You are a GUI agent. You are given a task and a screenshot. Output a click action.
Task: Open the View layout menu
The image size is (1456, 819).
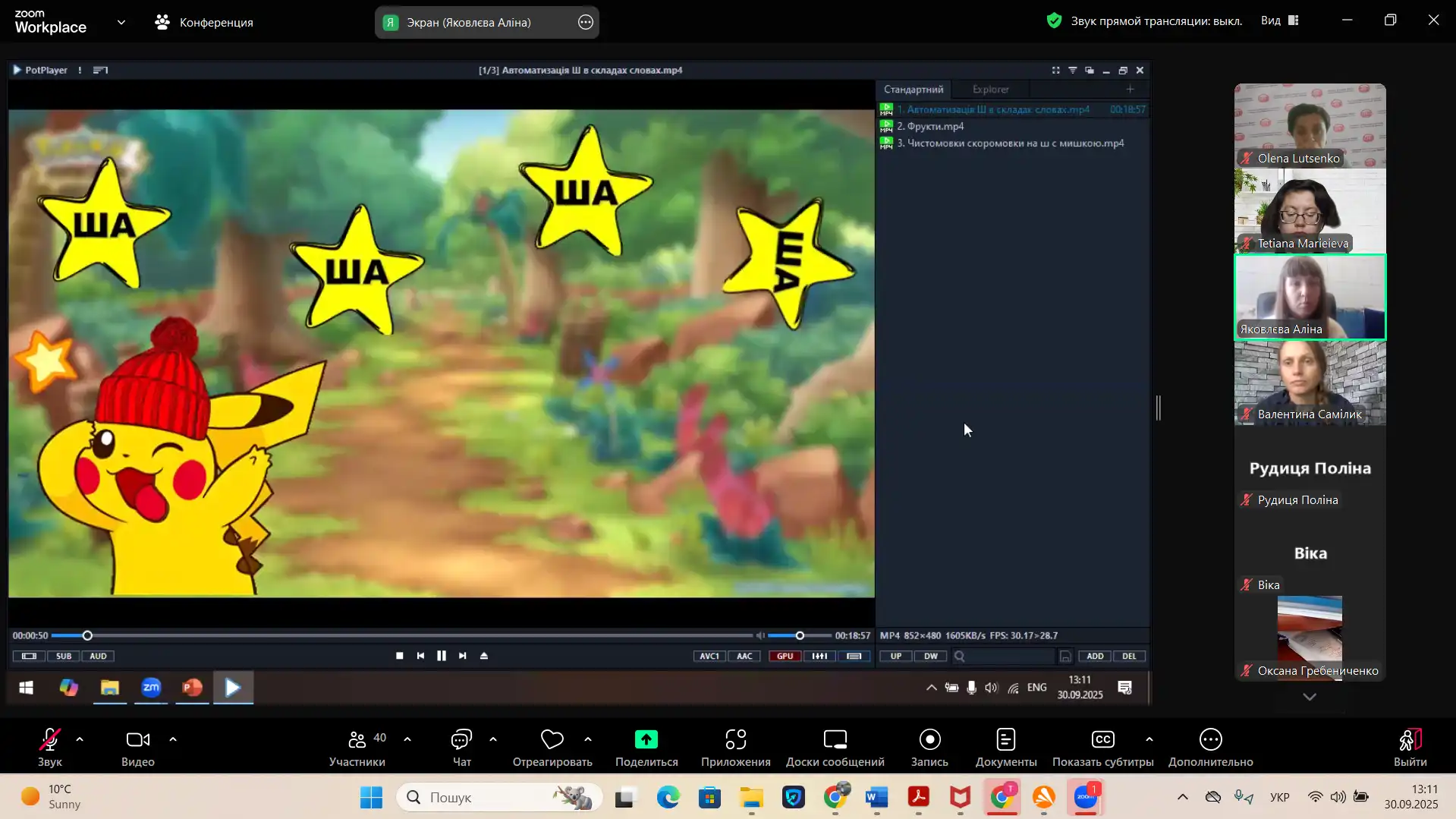click(1280, 20)
